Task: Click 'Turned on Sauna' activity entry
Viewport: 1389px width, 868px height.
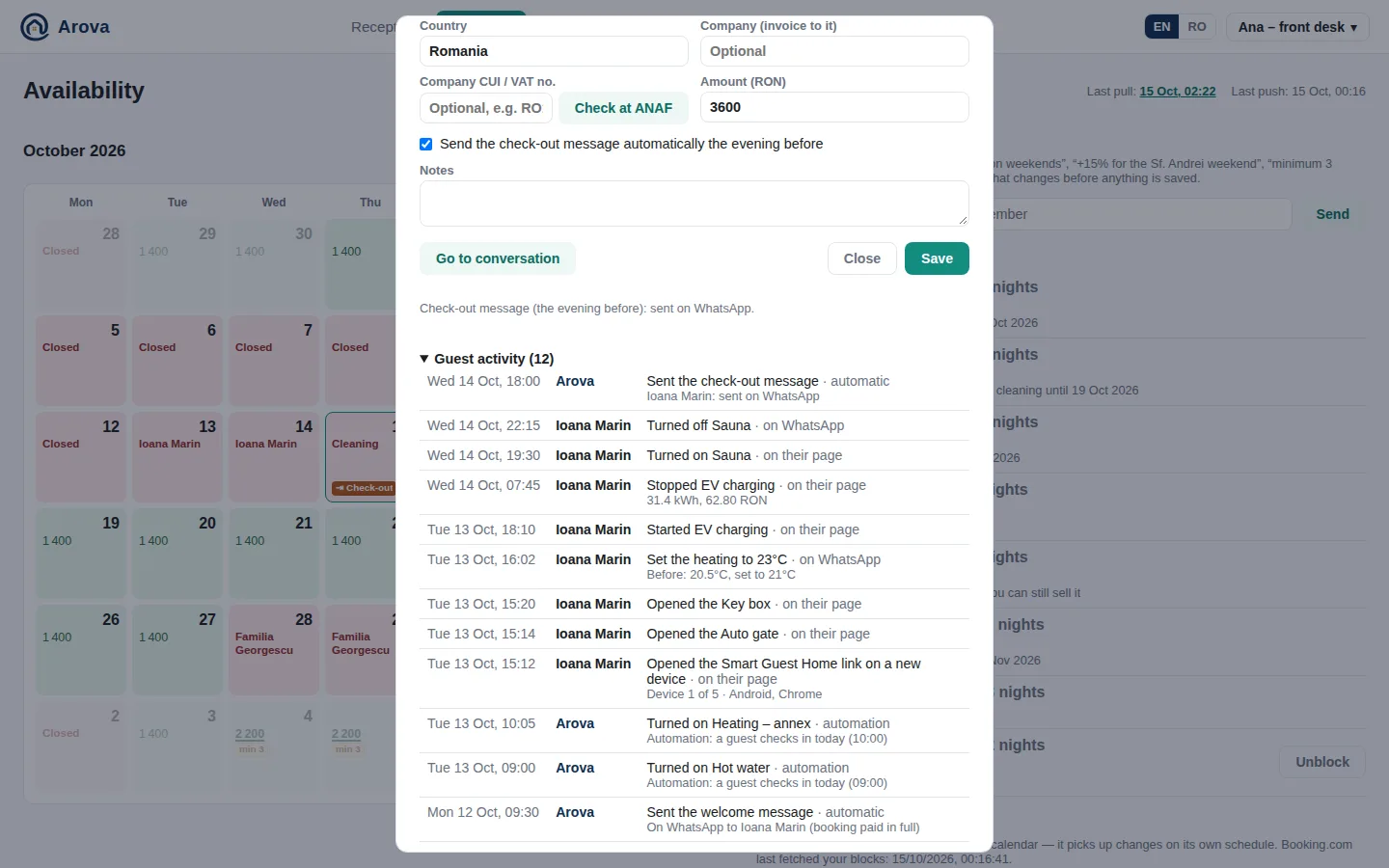Action: (694, 455)
